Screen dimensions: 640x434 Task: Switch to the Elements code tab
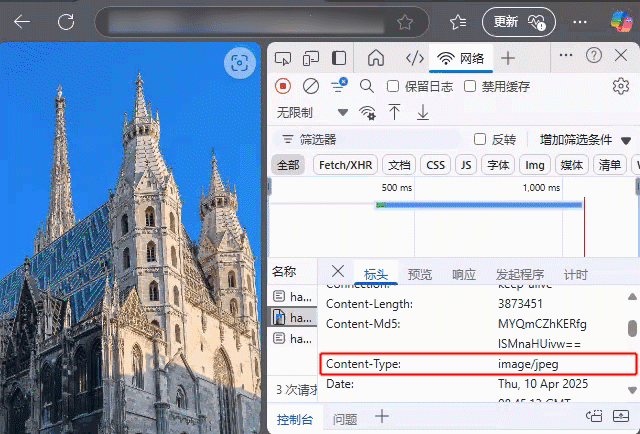(x=415, y=58)
